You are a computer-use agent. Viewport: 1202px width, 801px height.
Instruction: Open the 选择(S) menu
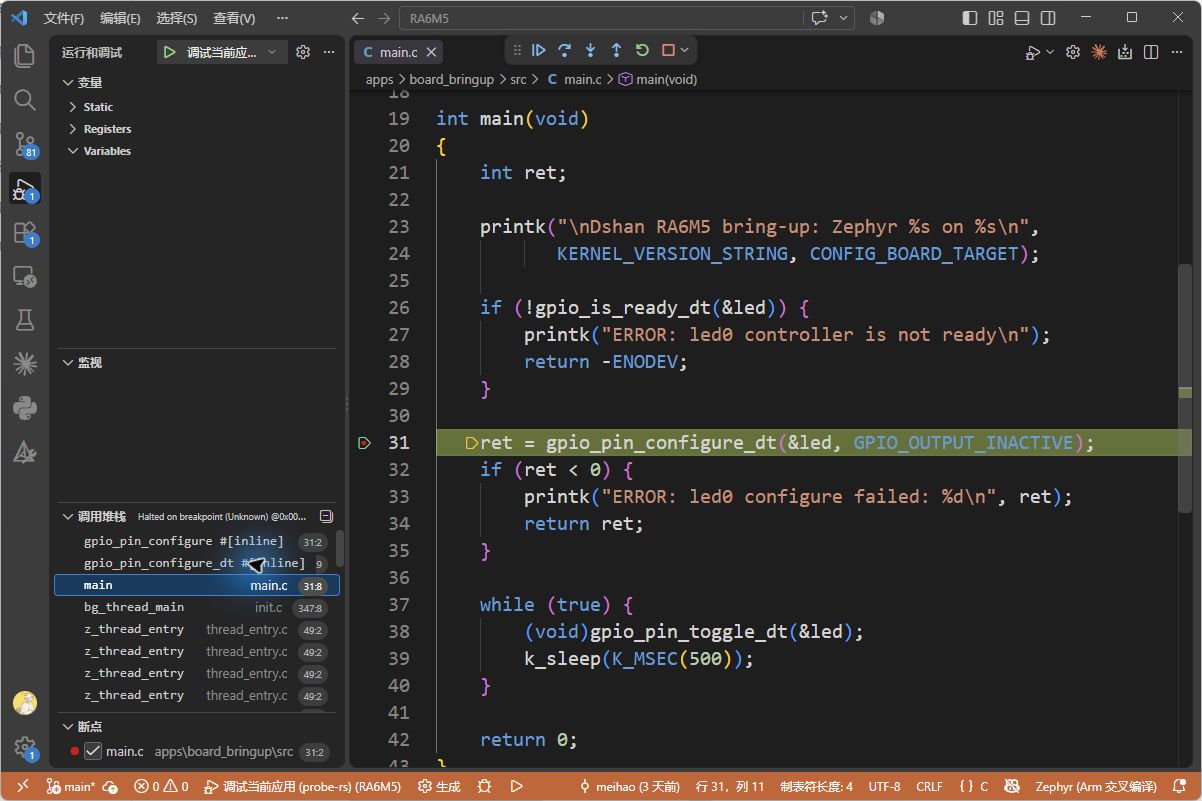tap(177, 18)
